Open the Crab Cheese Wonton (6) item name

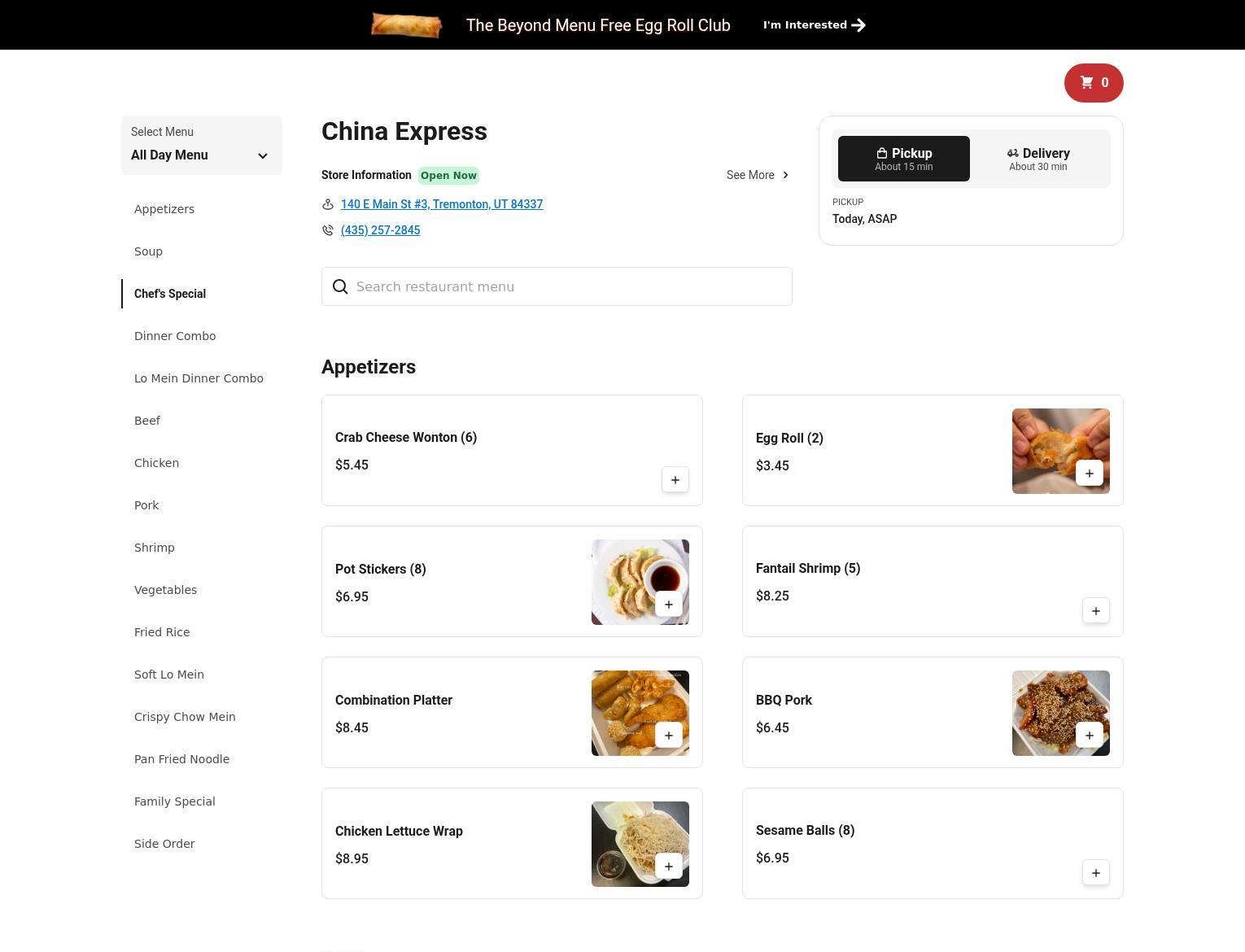coord(406,438)
